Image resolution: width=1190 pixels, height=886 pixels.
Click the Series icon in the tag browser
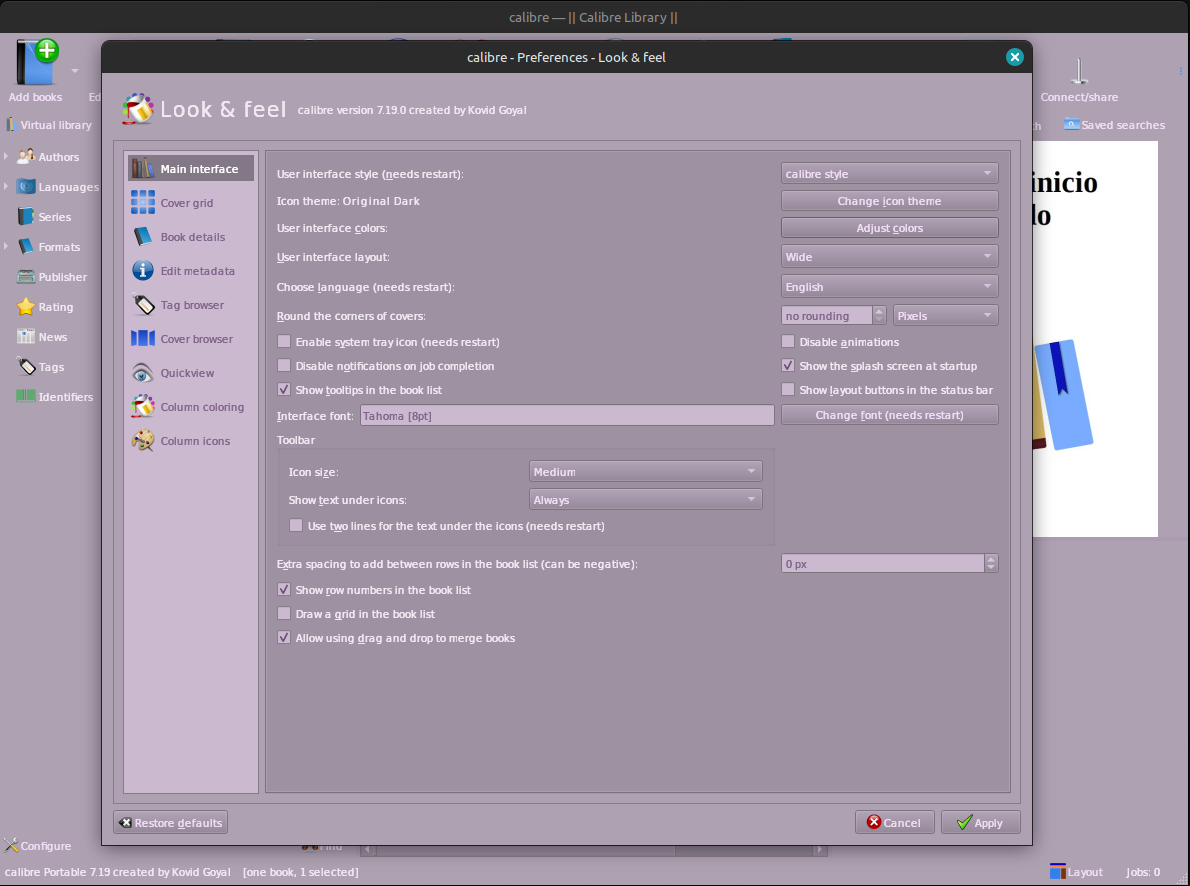click(26, 216)
